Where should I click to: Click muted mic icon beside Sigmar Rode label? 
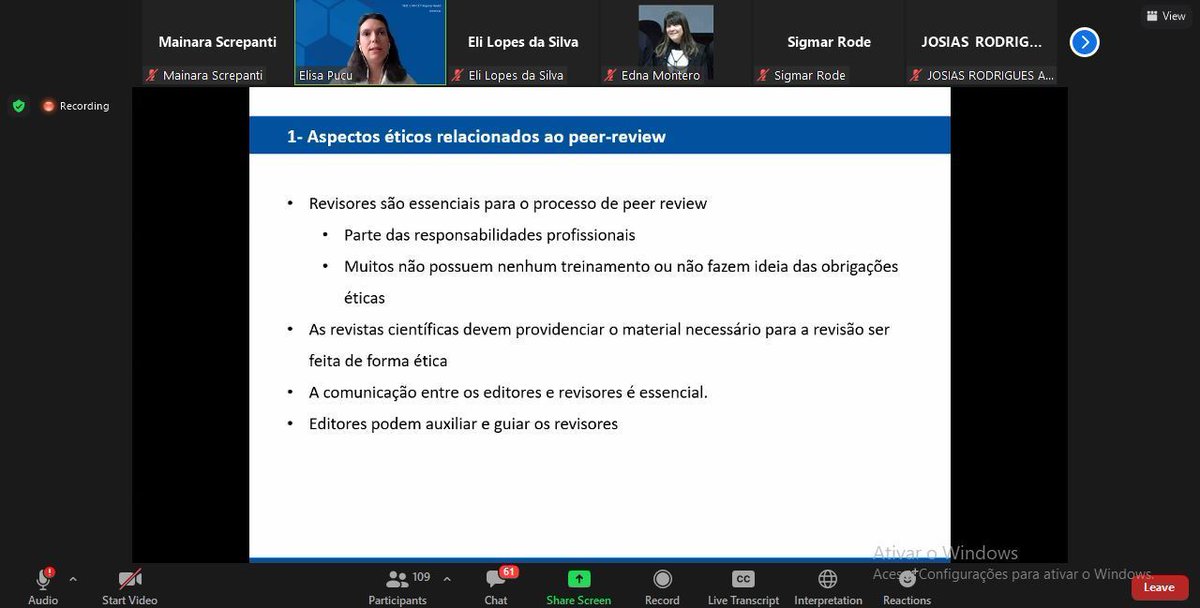764,75
